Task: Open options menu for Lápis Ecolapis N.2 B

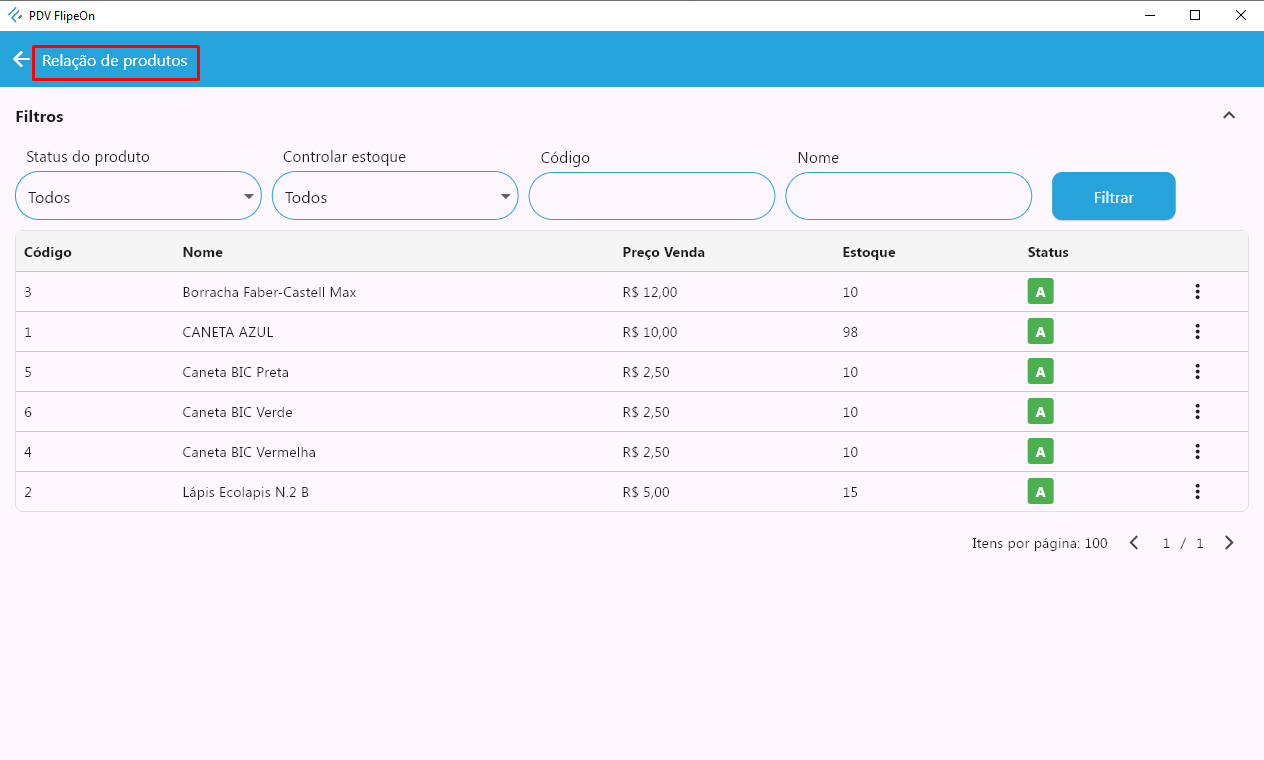Action: click(x=1197, y=492)
